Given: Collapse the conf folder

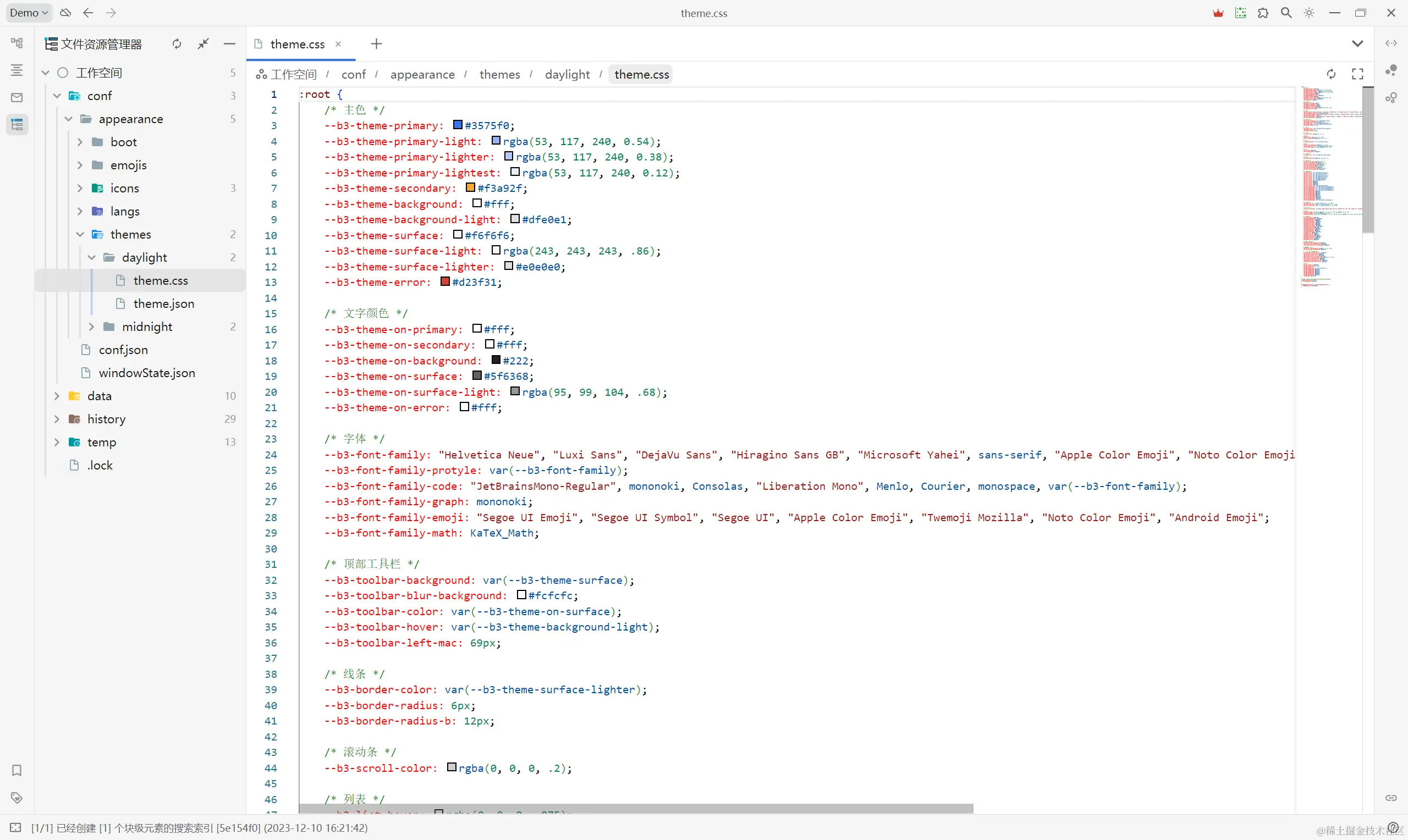Looking at the screenshot, I should coord(57,96).
